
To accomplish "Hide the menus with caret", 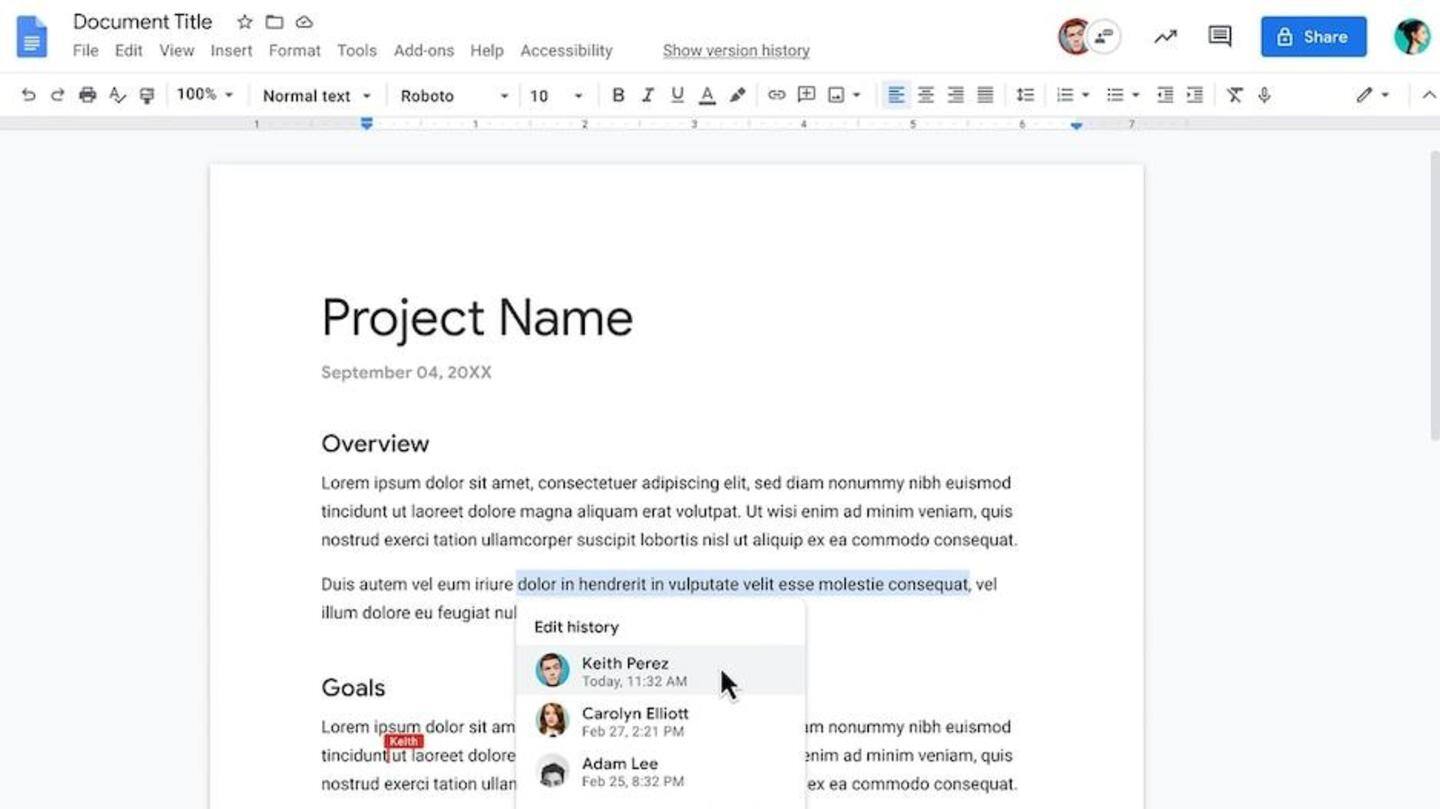I will pos(1428,95).
